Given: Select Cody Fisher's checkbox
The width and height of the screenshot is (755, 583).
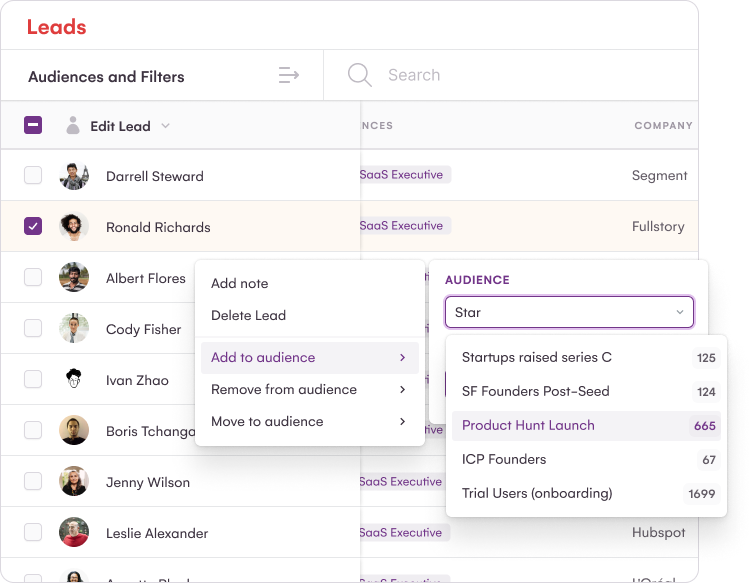Looking at the screenshot, I should point(33,328).
